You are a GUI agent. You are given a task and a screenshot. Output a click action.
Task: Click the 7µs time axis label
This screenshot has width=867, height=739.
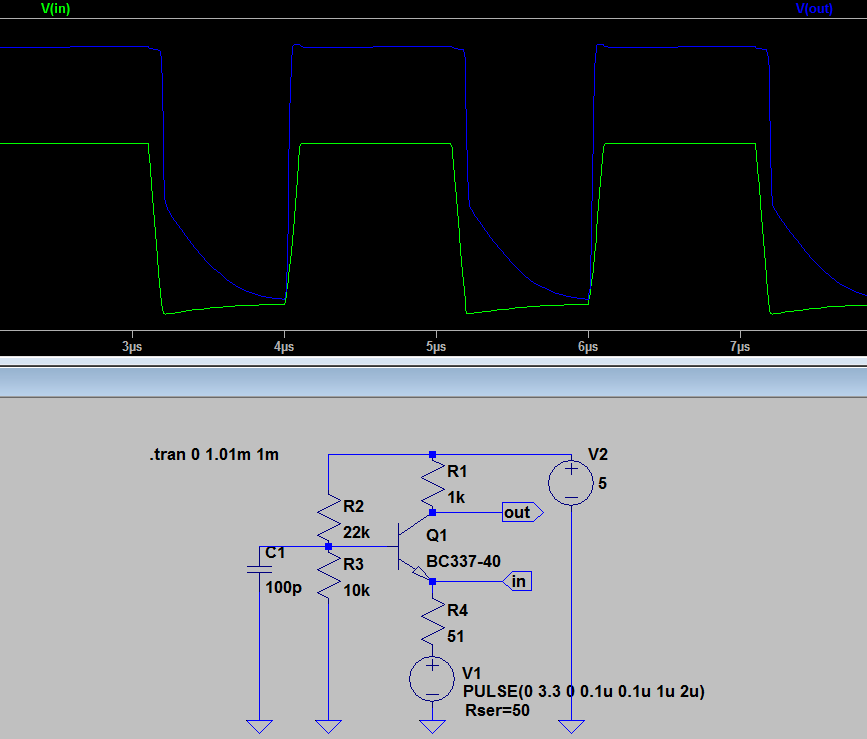(740, 347)
